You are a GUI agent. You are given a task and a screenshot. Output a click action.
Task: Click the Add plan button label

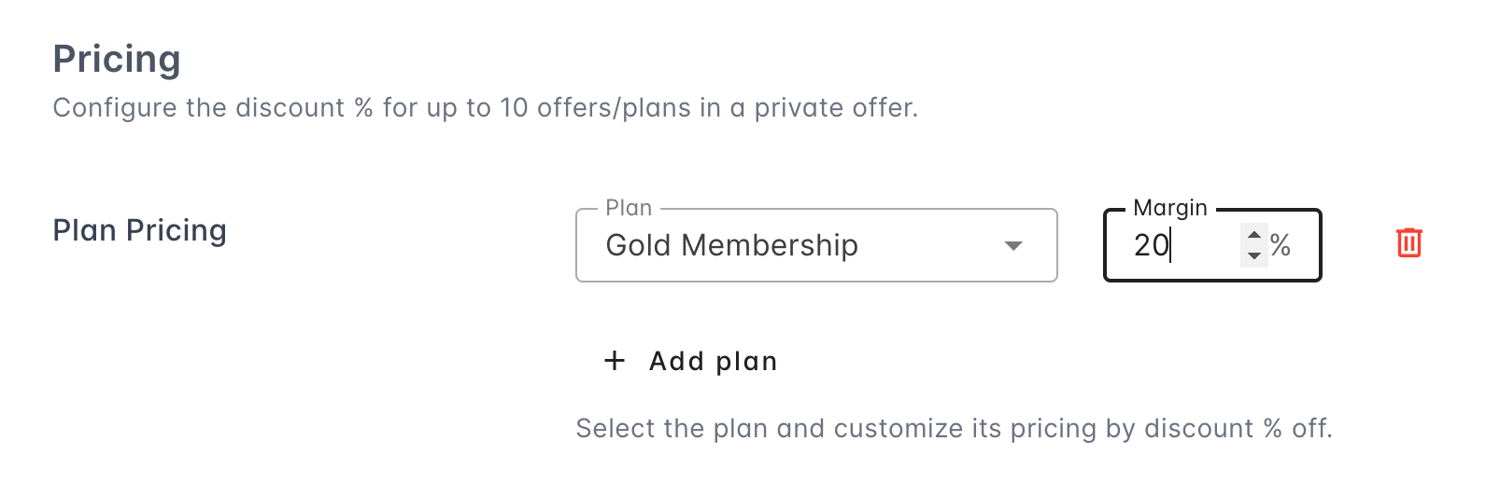coord(713,361)
